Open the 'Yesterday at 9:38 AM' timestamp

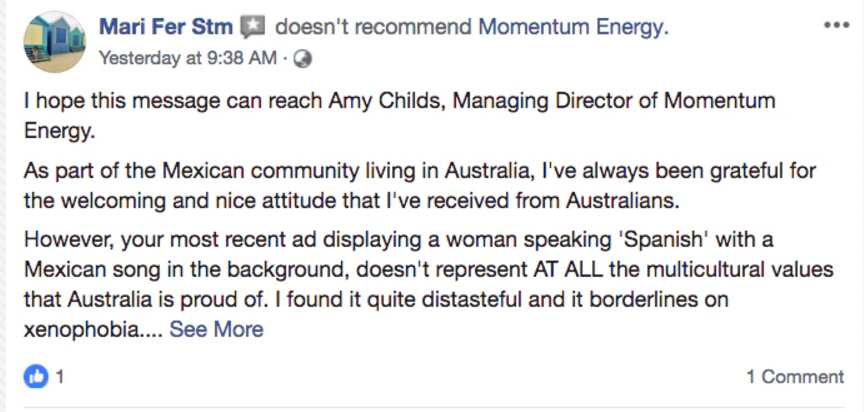tap(187, 58)
